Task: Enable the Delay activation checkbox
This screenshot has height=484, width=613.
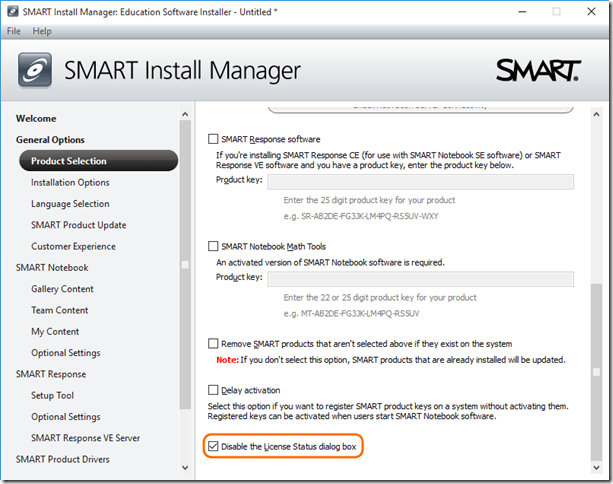Action: coord(212,390)
